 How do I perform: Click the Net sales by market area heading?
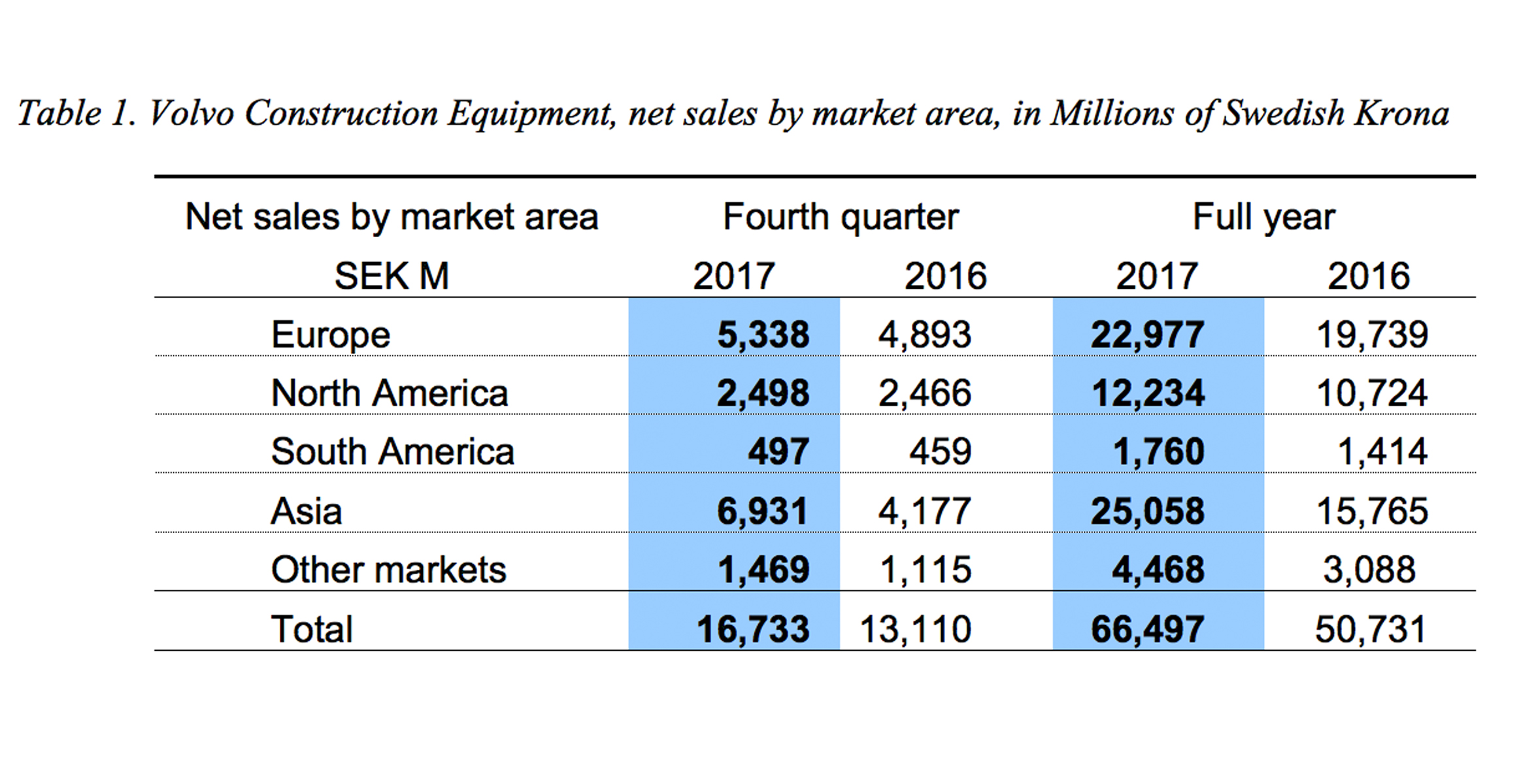[392, 216]
